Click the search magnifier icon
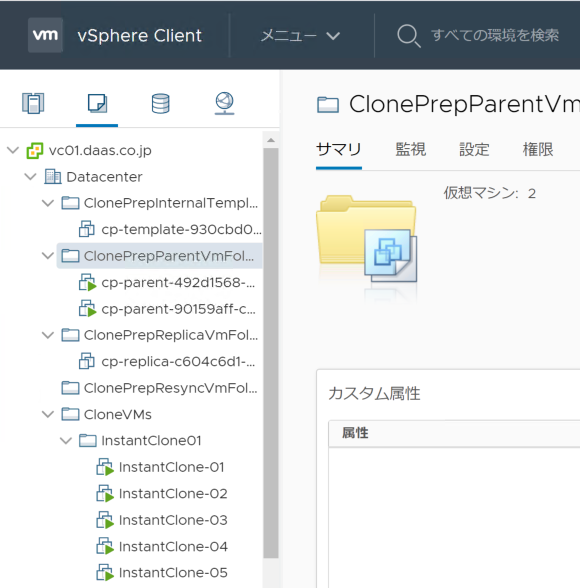Image resolution: width=580 pixels, height=588 pixels. [408, 36]
